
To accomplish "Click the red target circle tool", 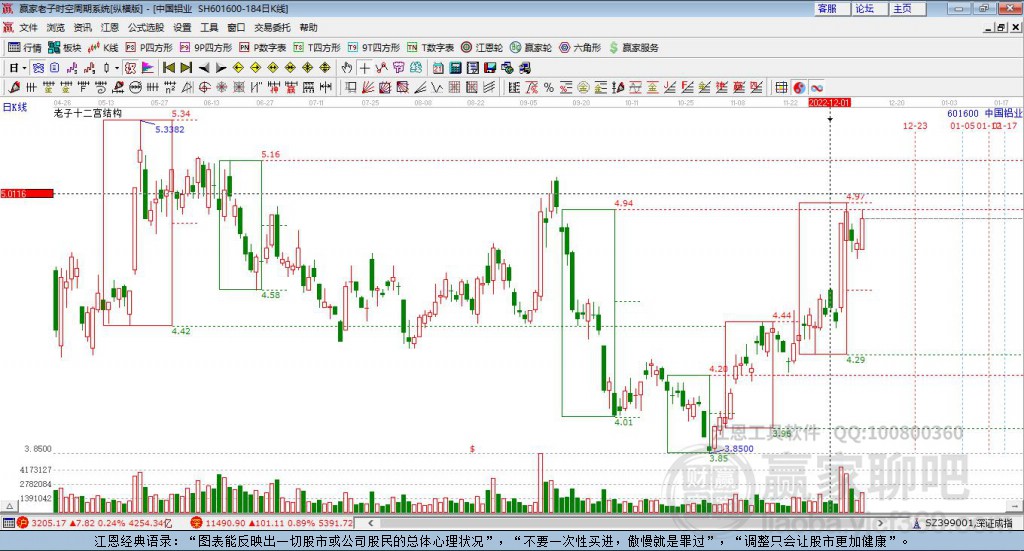I will [204, 87].
